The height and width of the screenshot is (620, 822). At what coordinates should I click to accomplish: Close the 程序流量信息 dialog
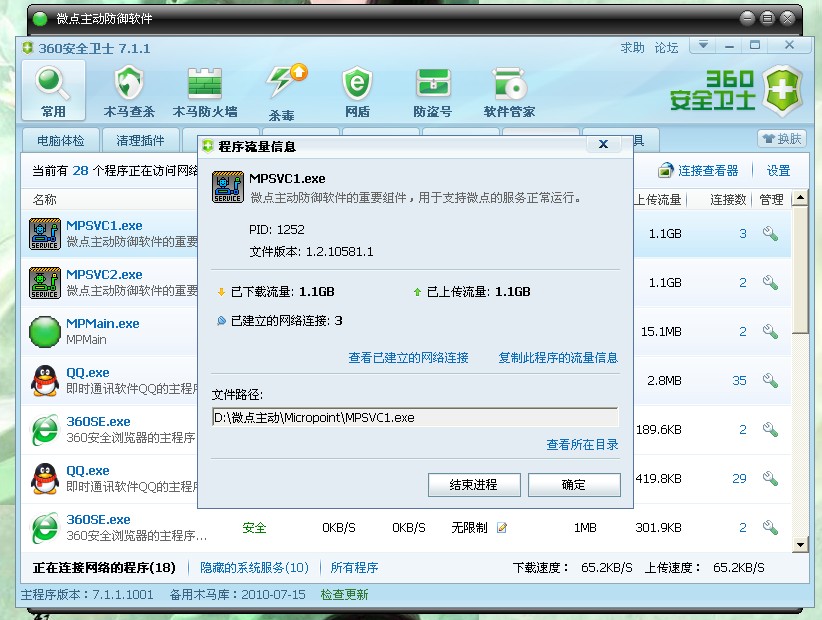pyautogui.click(x=603, y=144)
